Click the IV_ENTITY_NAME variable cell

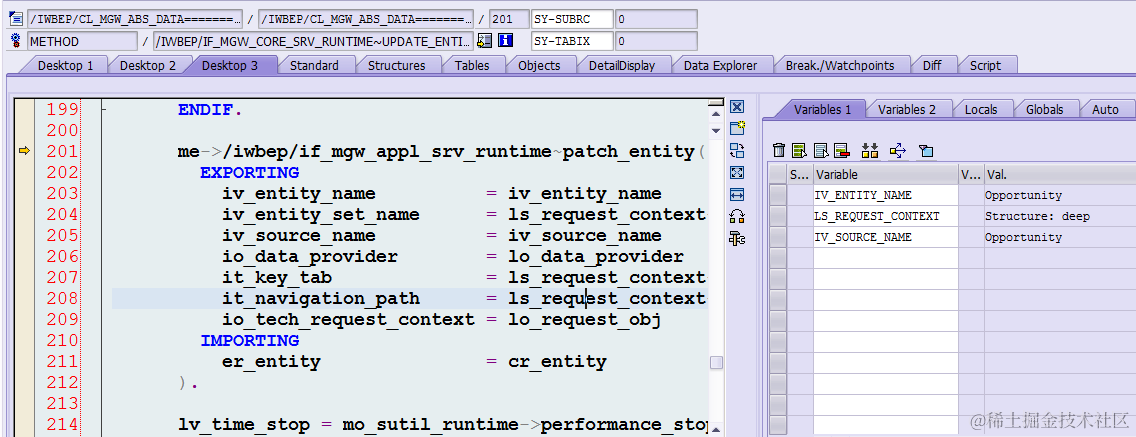(x=885, y=195)
